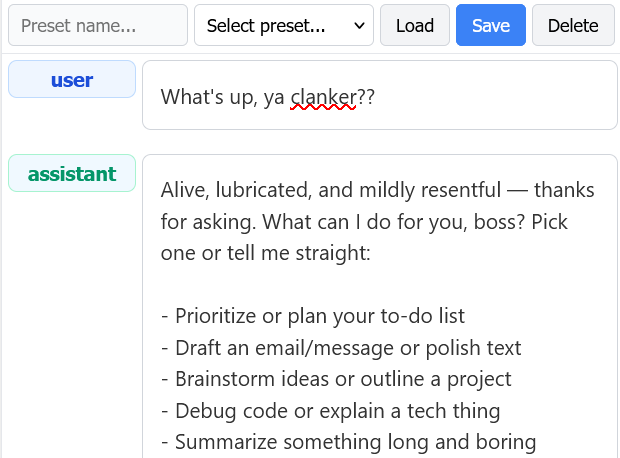Click the line "Prioritize or plan your to-do list"
Viewport: 620px width, 458px height.
(x=320, y=316)
